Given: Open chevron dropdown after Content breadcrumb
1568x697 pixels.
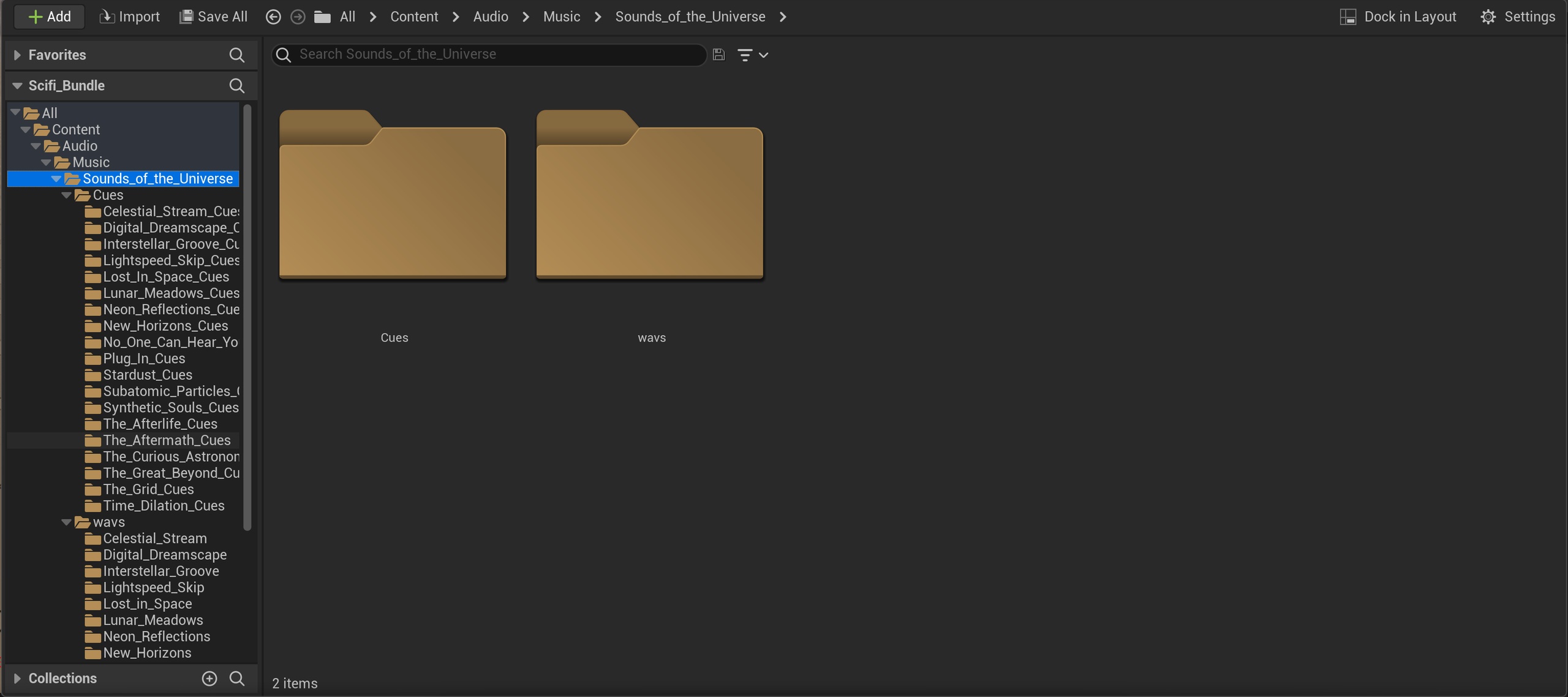Looking at the screenshot, I should pos(456,17).
